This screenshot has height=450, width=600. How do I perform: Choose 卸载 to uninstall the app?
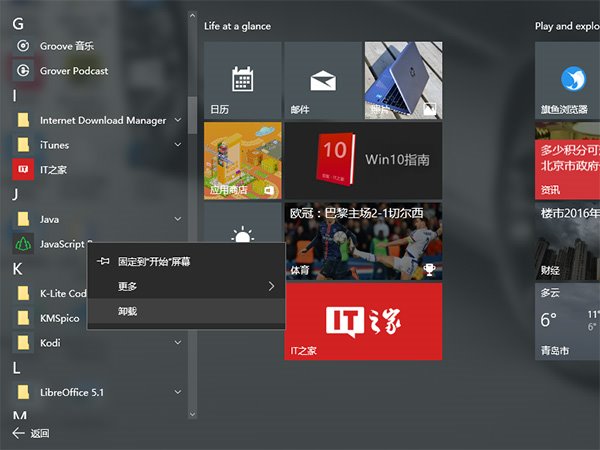point(186,311)
